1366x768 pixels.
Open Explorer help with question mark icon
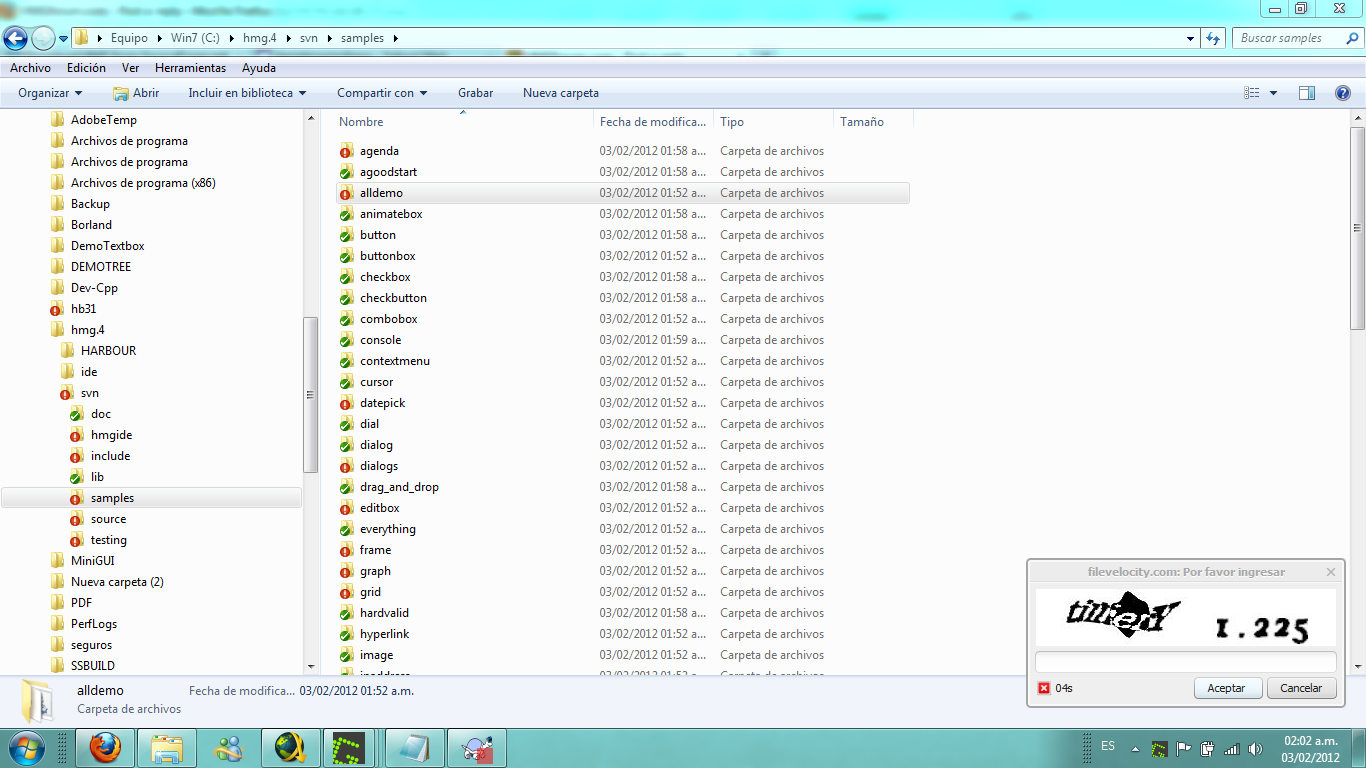click(x=1342, y=93)
